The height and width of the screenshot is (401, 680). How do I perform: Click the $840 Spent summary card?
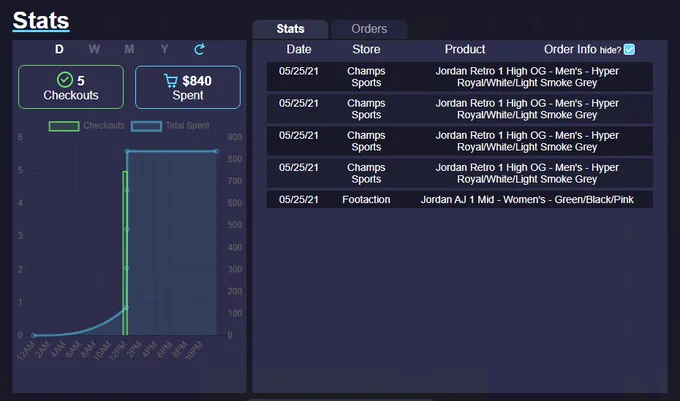(x=188, y=87)
